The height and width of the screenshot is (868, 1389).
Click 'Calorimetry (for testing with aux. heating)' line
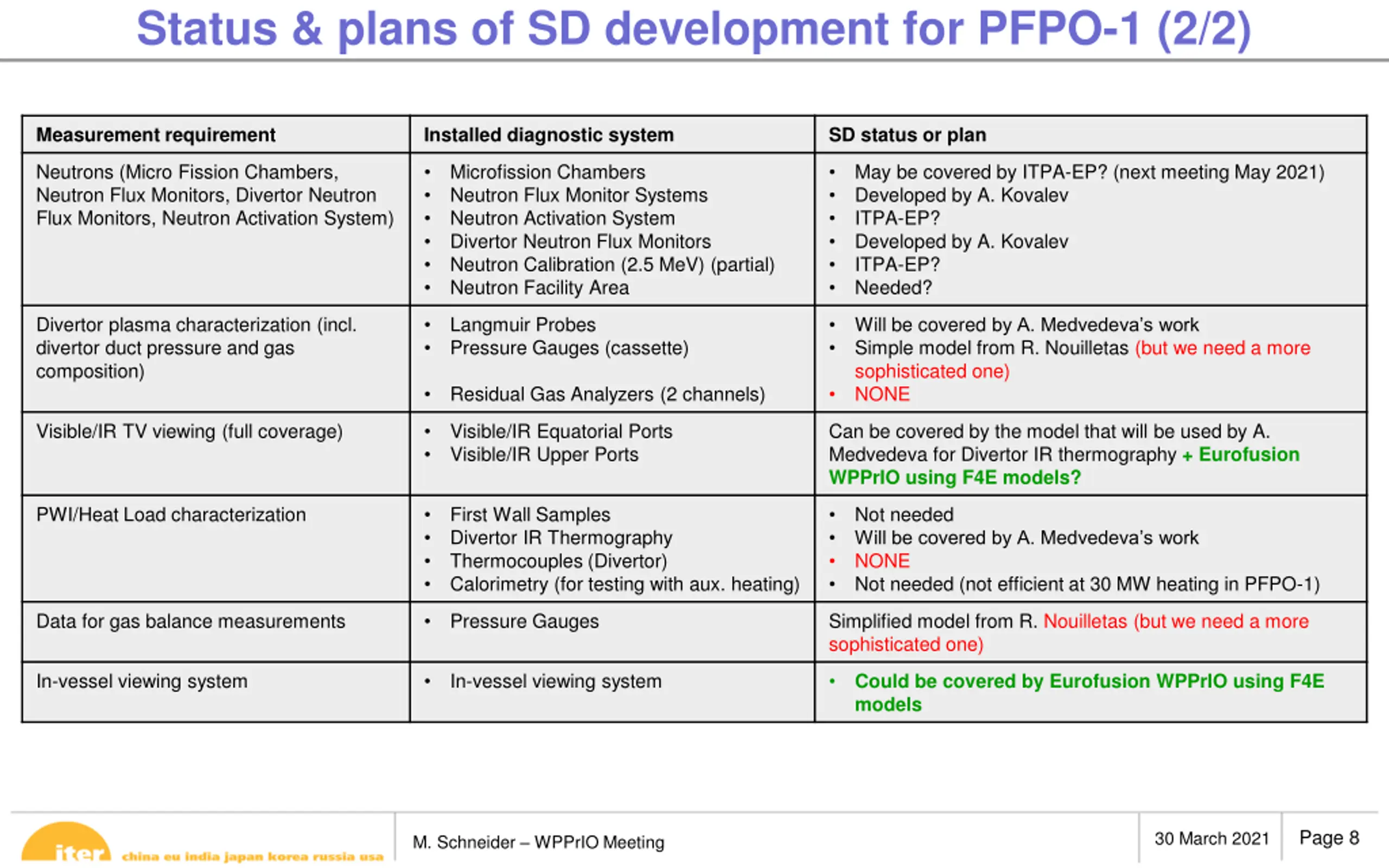point(625,584)
